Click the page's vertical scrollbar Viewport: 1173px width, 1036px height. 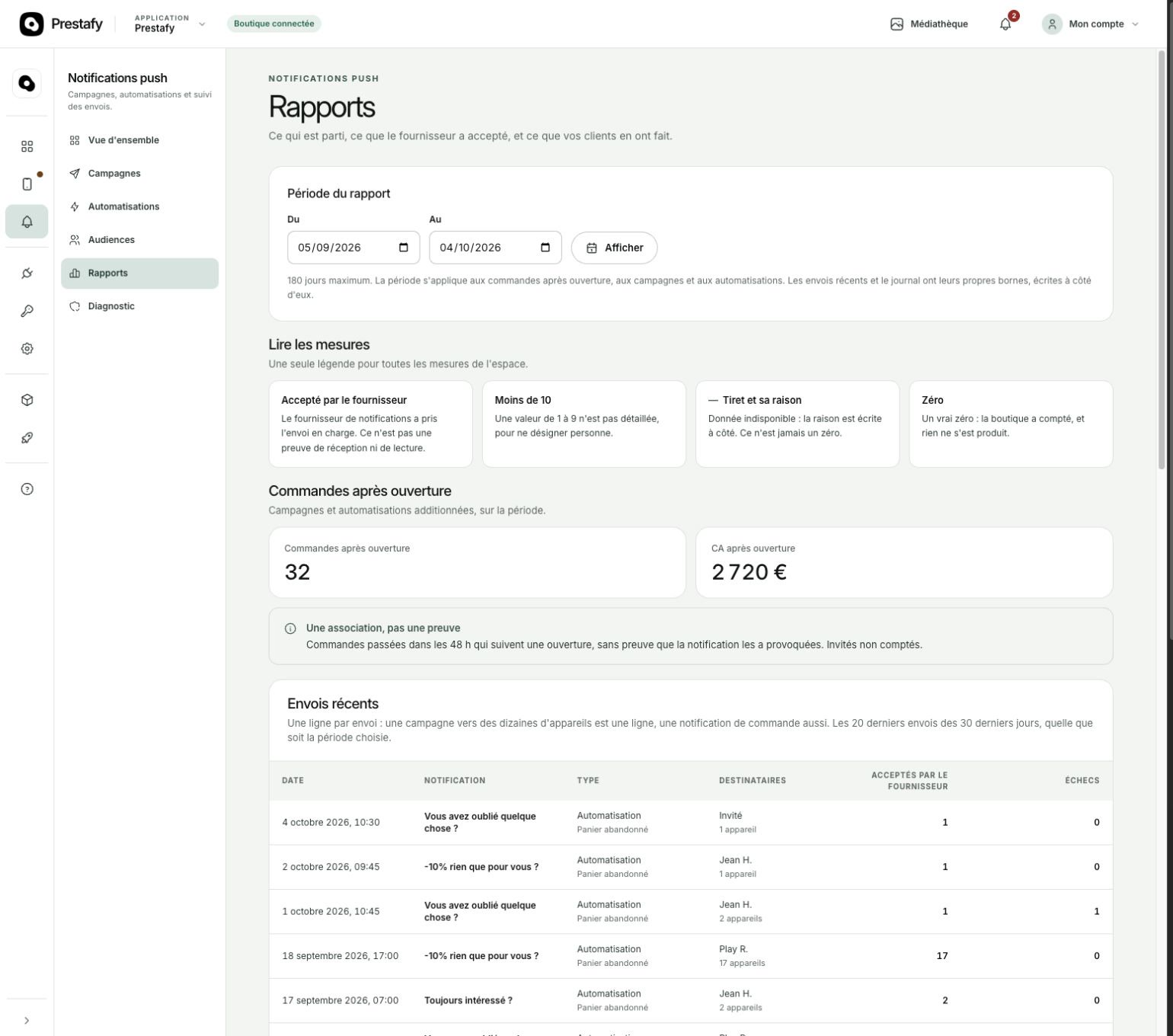tap(1162, 259)
